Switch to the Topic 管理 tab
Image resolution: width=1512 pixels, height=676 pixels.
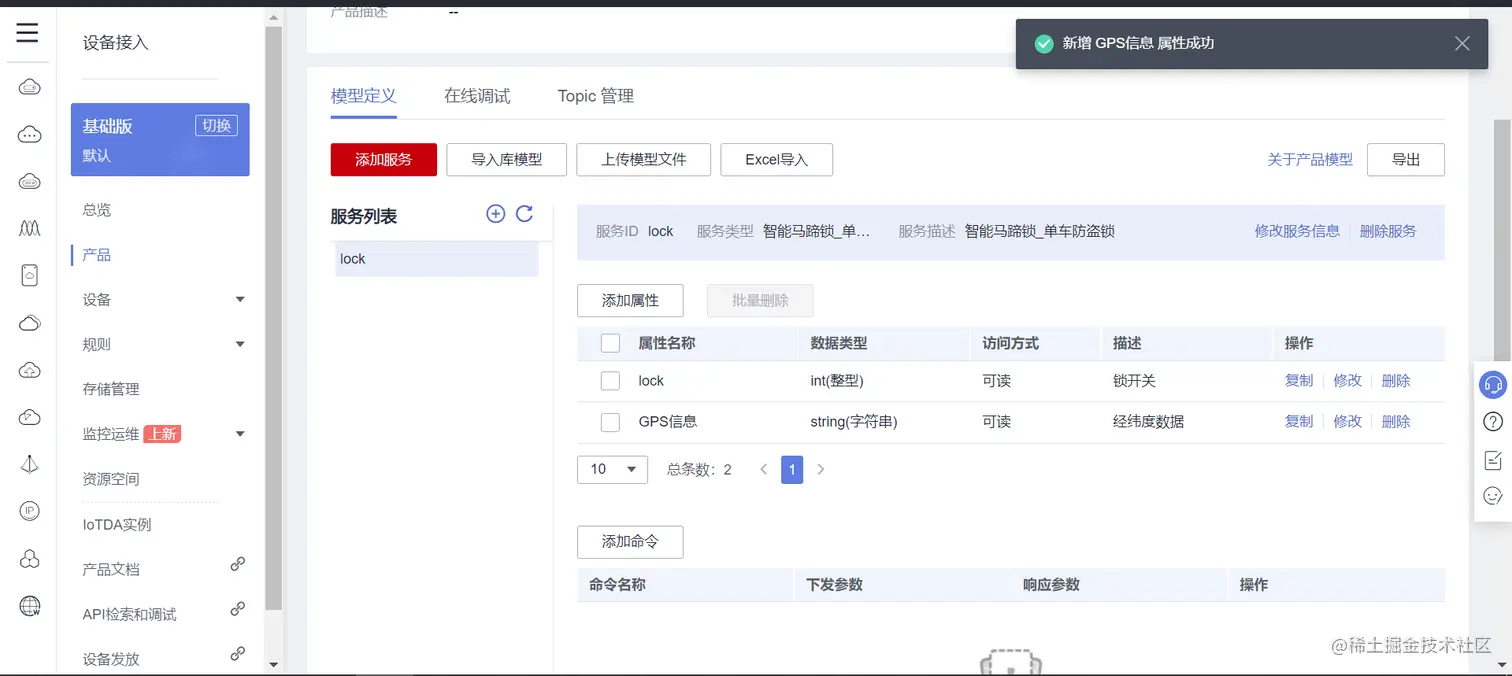596,96
